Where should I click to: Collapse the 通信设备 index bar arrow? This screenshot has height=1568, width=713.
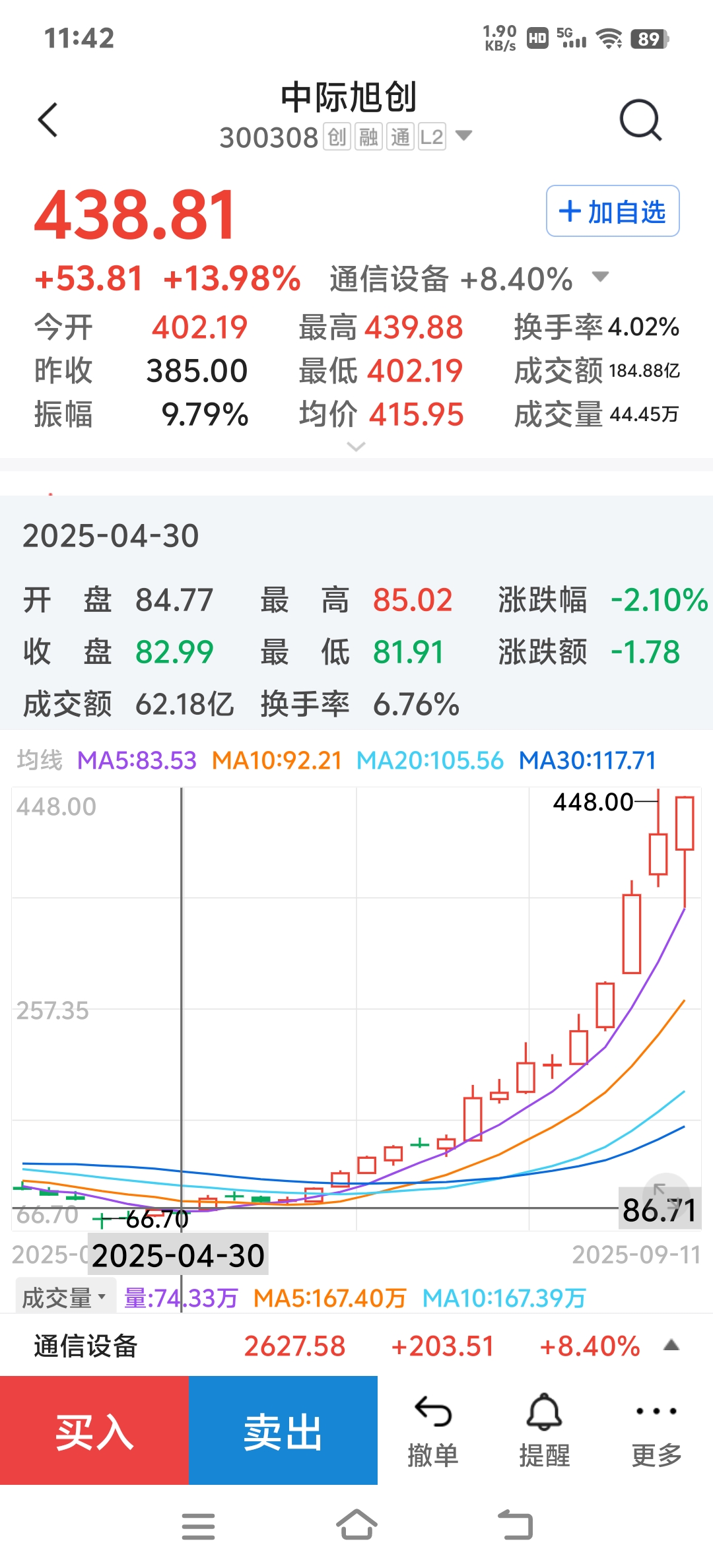(x=671, y=1345)
